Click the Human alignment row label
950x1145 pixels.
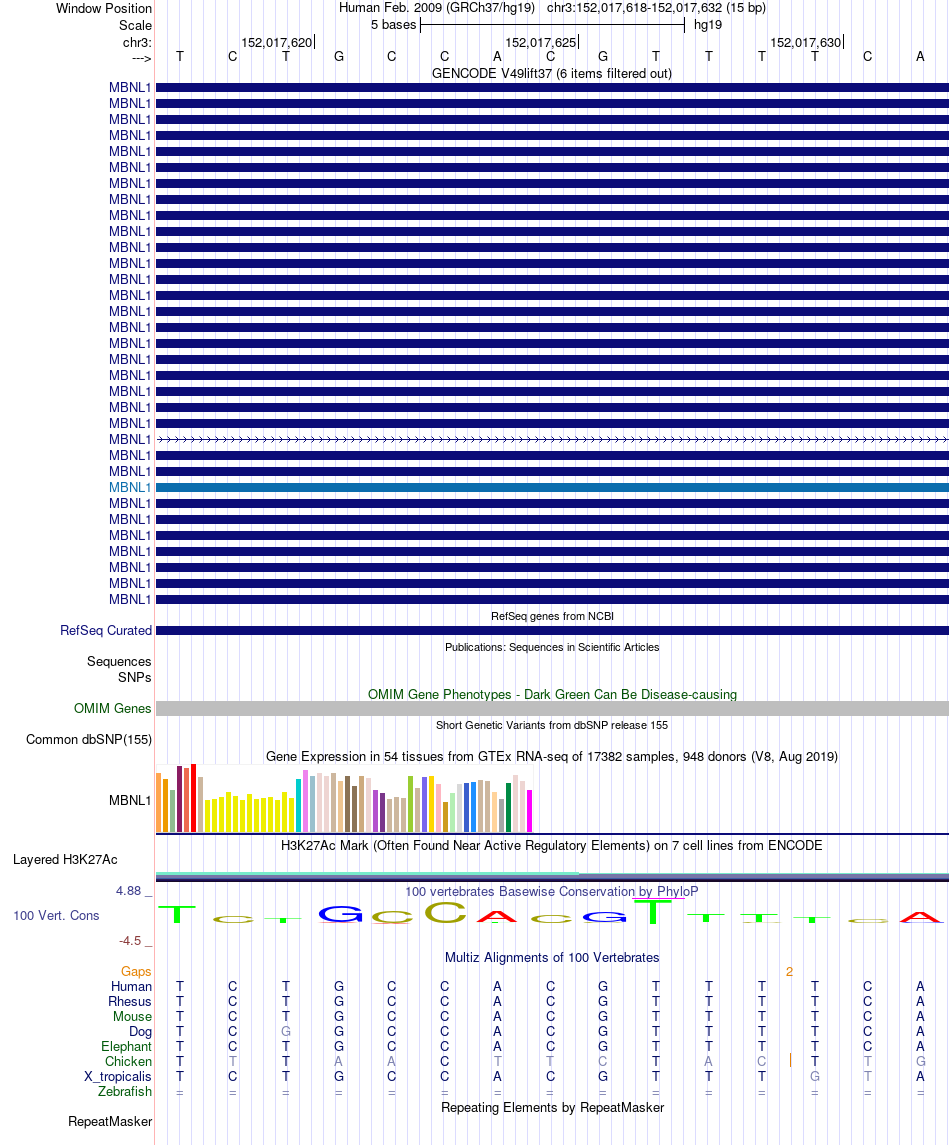tap(131, 987)
